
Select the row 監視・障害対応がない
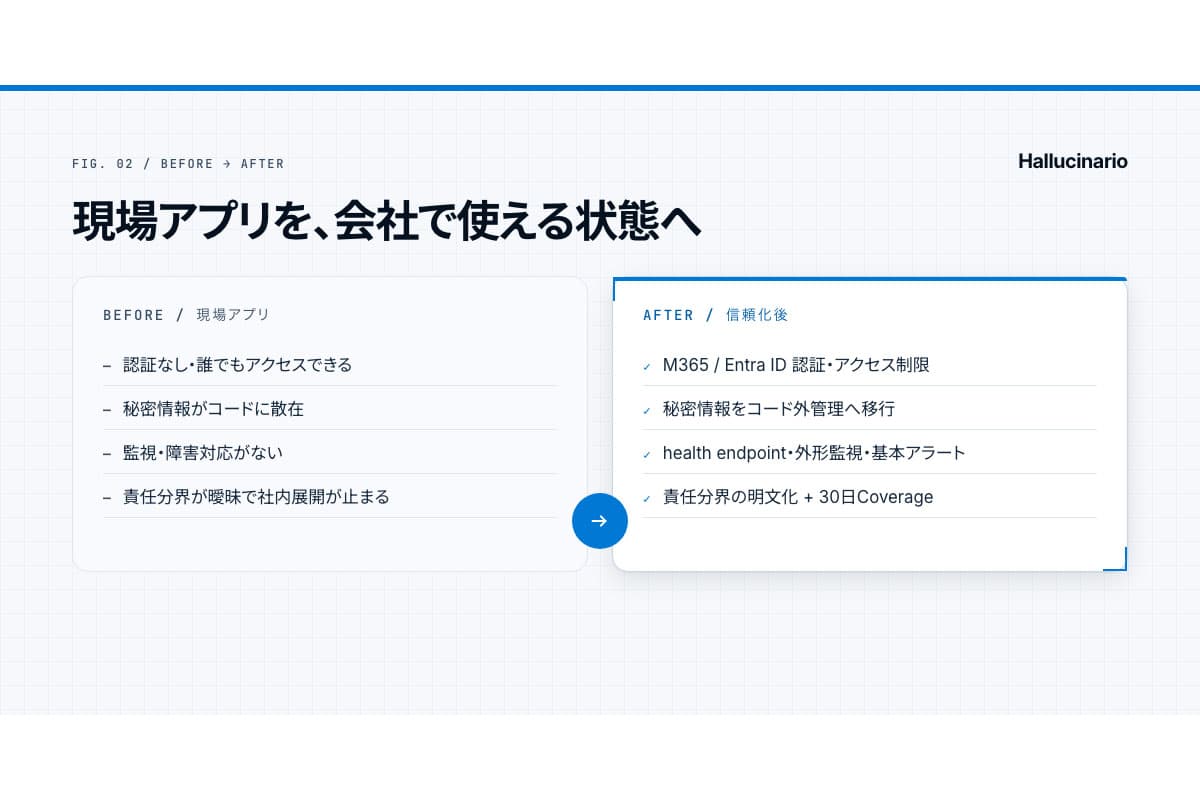point(330,453)
